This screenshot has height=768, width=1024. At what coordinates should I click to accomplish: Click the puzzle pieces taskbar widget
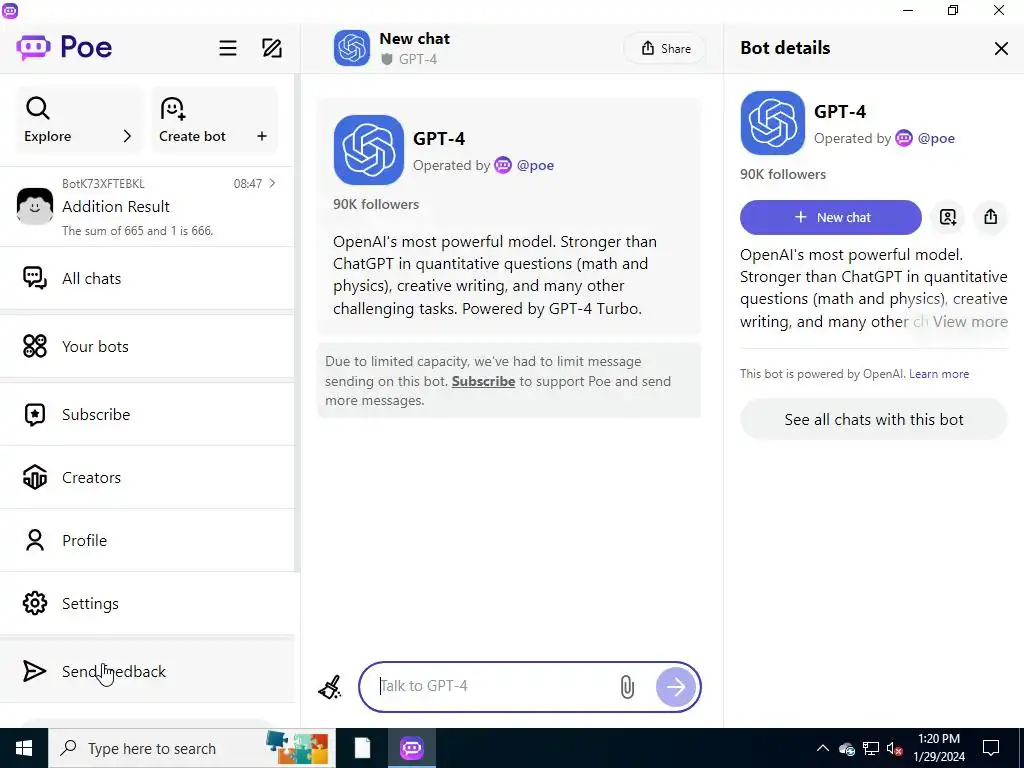click(298, 748)
